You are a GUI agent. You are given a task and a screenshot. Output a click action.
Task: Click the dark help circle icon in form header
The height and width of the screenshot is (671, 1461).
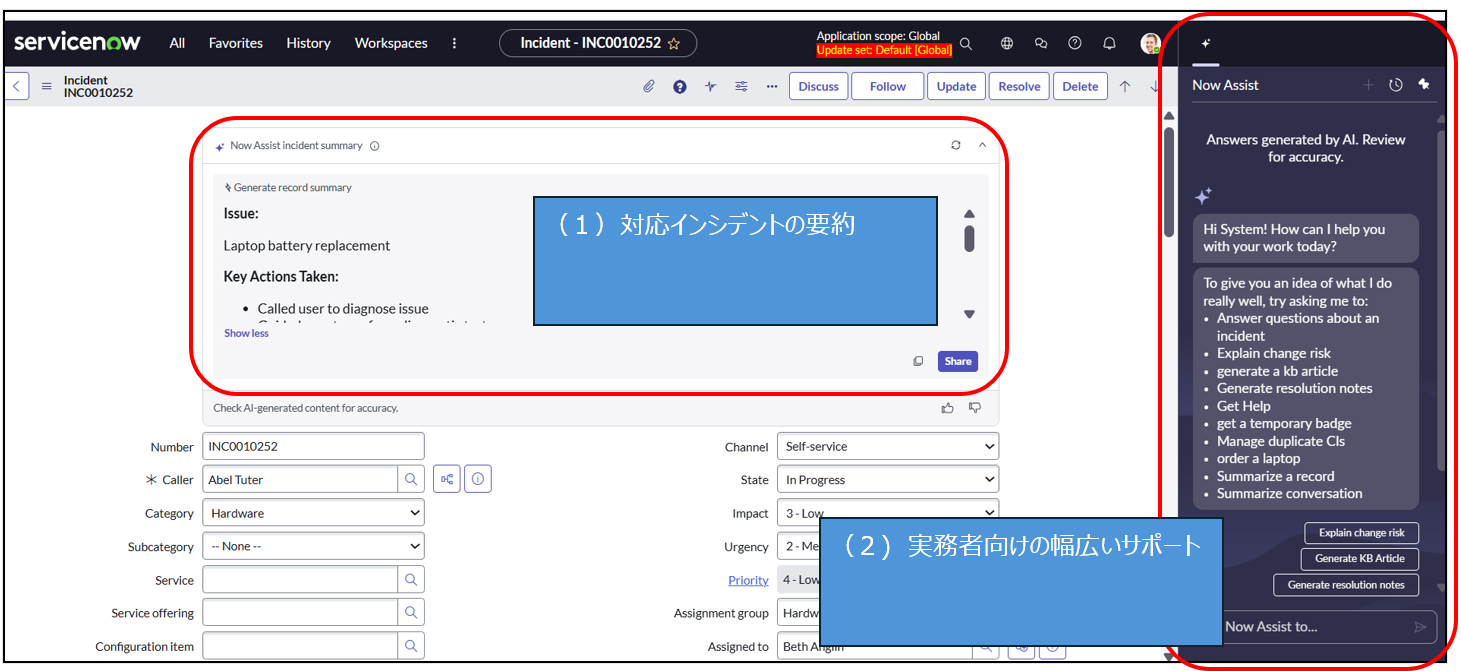click(x=680, y=86)
